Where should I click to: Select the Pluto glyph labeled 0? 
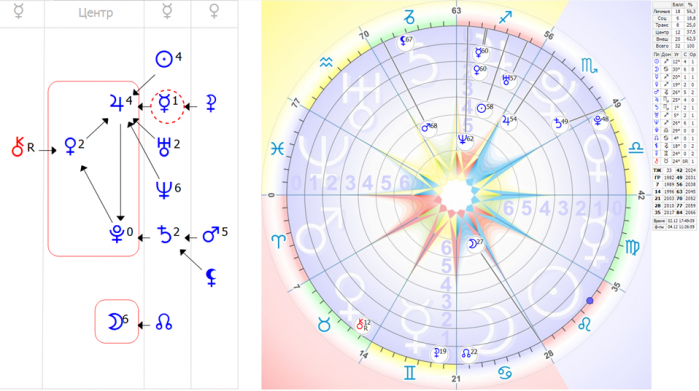[117, 234]
